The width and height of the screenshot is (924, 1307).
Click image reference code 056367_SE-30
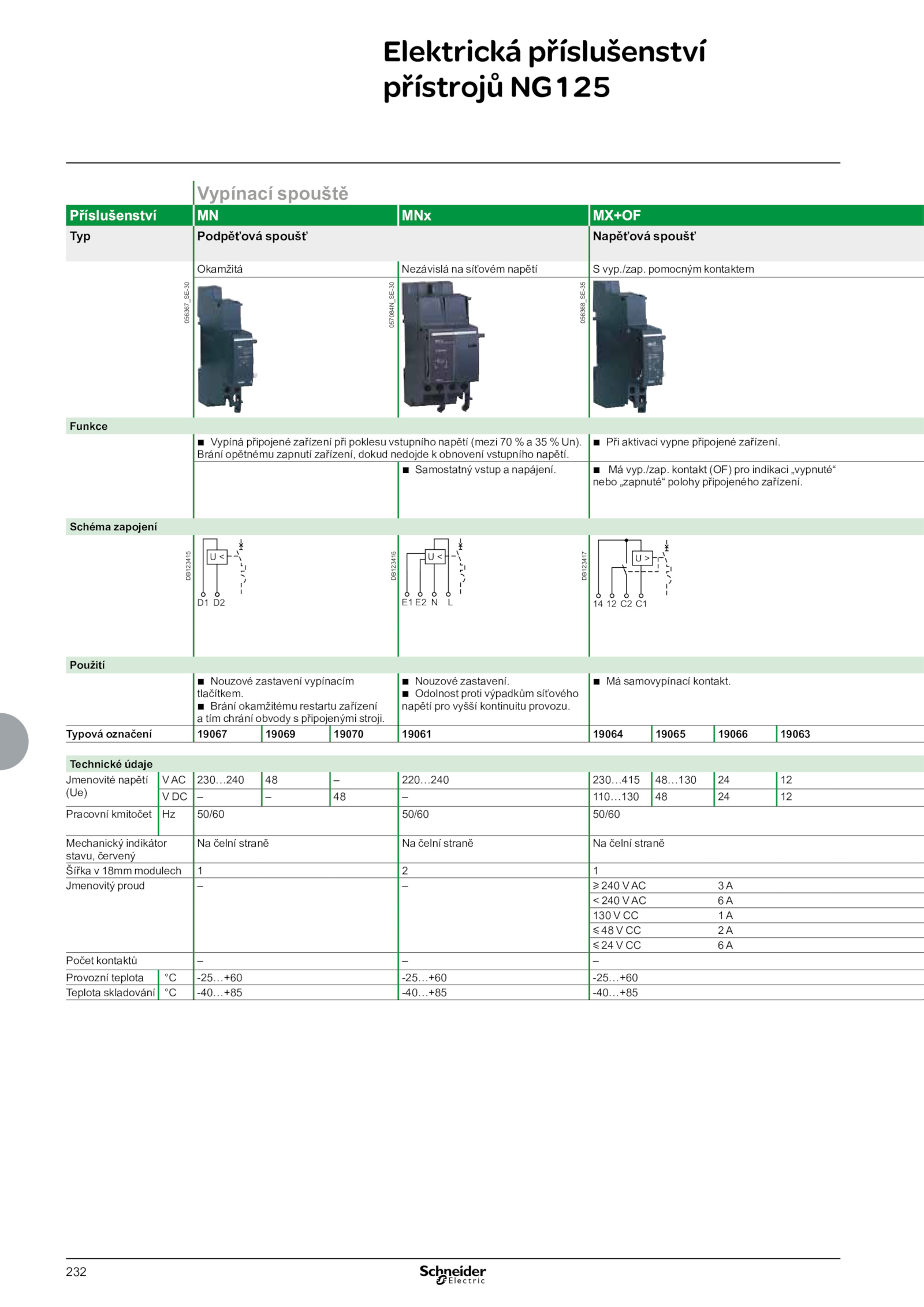point(187,303)
